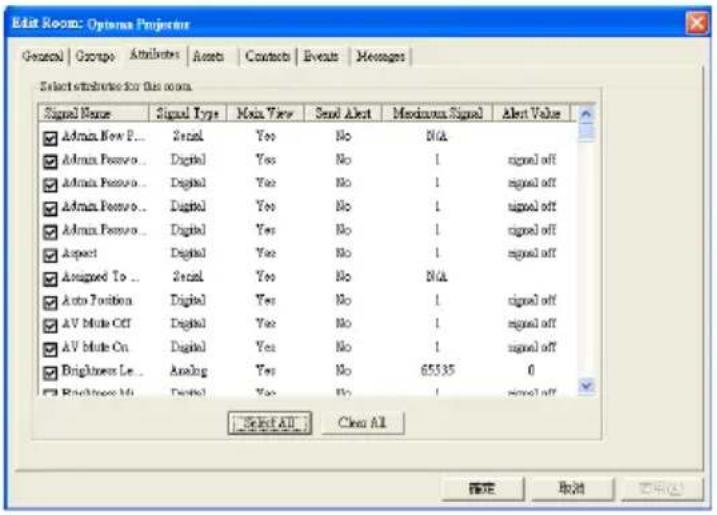This screenshot has width=717, height=515.
Task: Click the Clear All button
Action: click(362, 423)
